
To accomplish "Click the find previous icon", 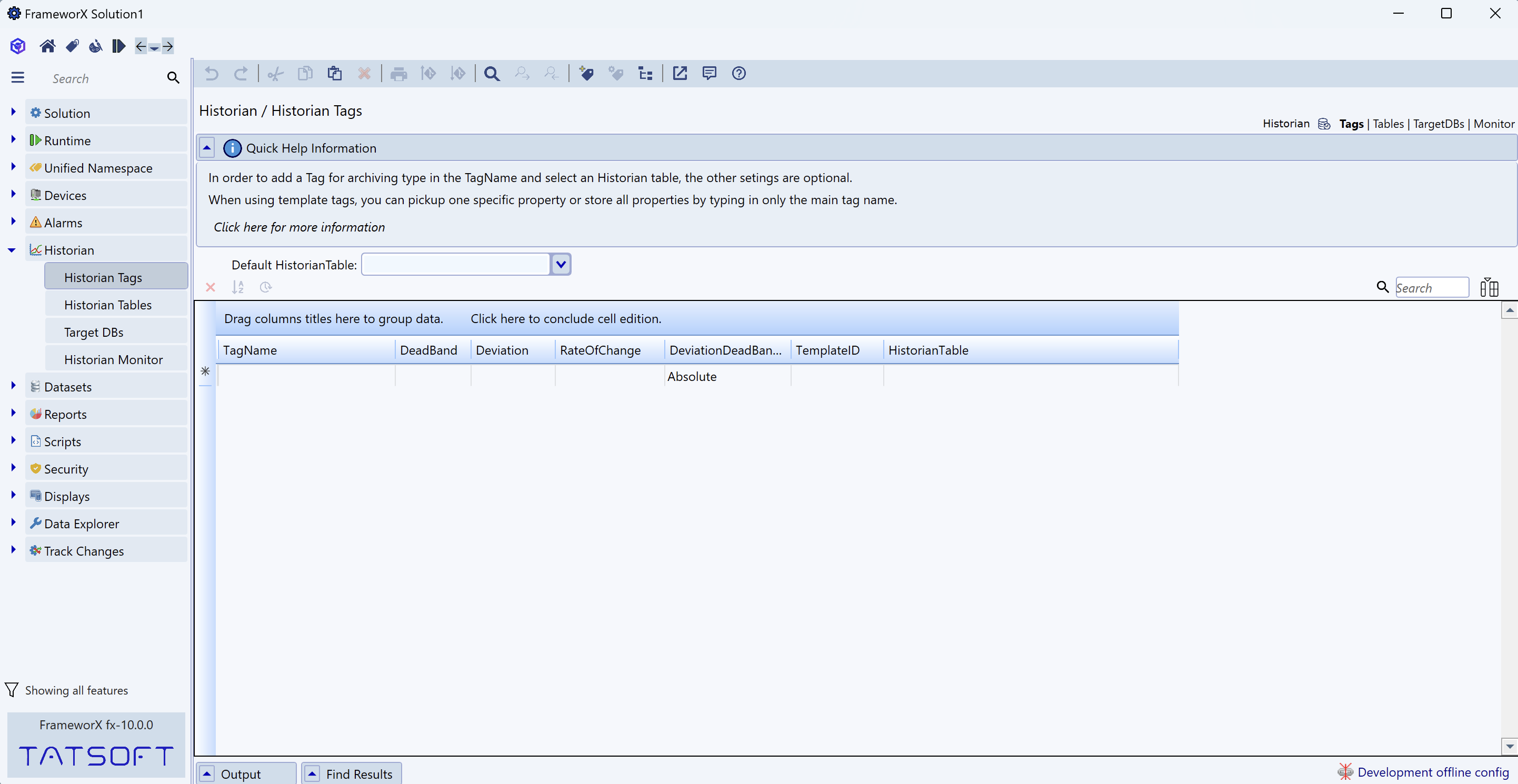I will click(x=552, y=74).
